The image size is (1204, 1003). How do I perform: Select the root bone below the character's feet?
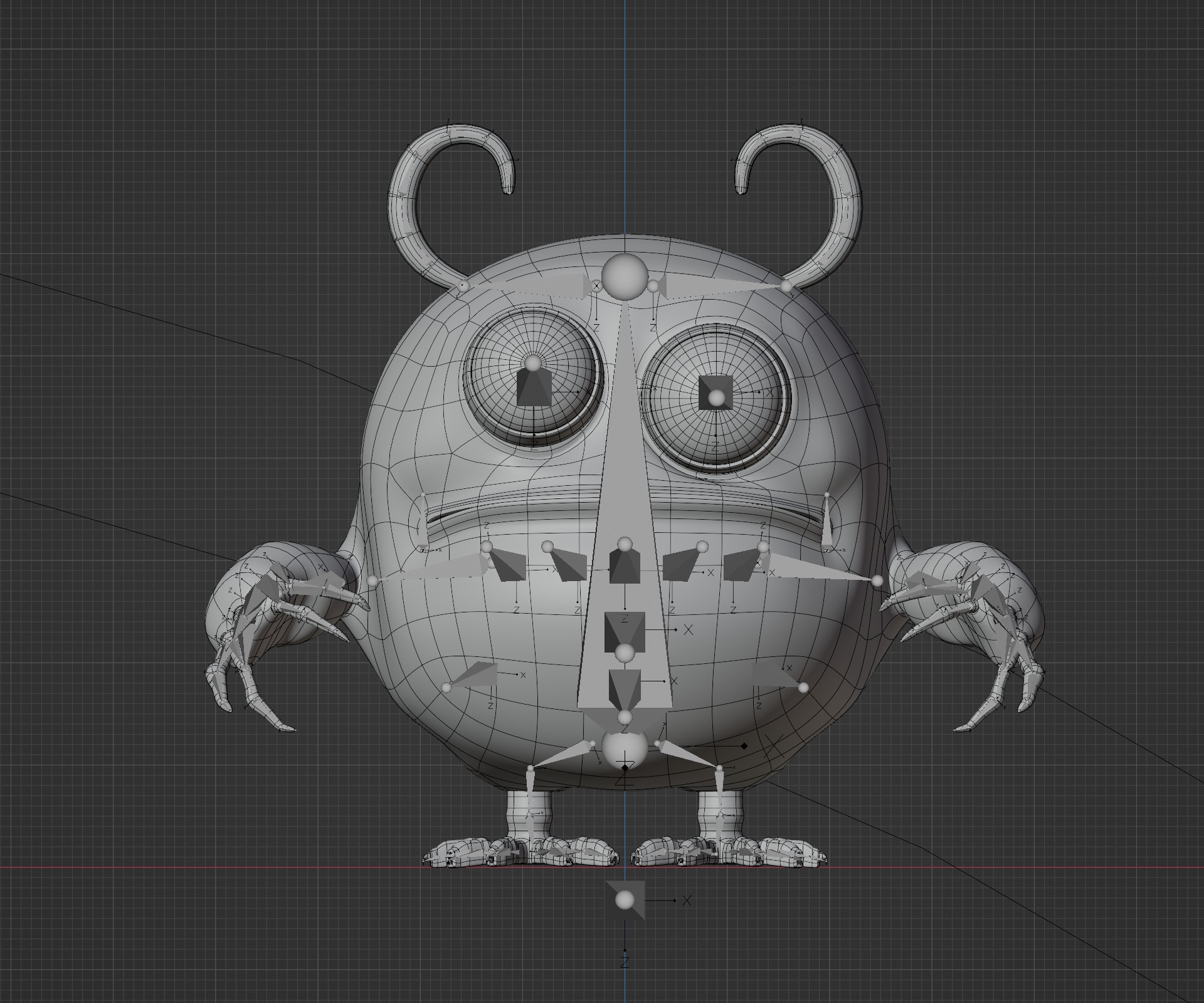625,900
